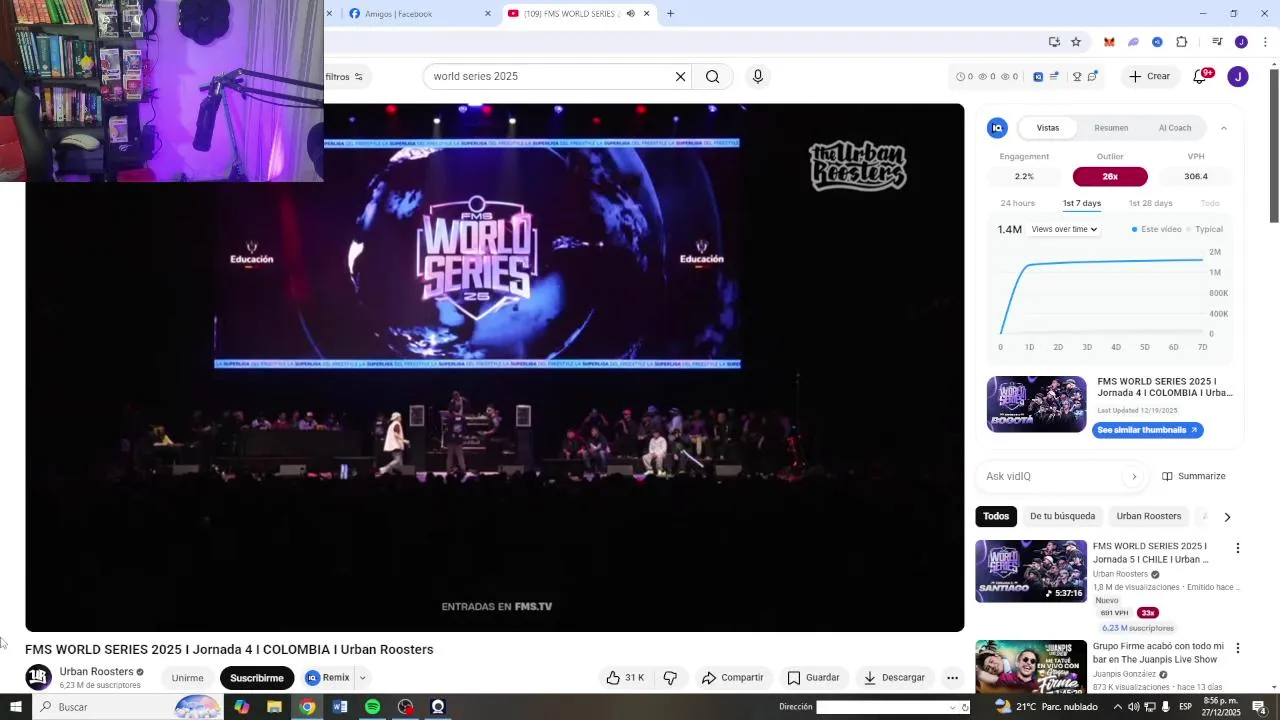Click the MetaMask fox extension icon

[x=1109, y=42]
